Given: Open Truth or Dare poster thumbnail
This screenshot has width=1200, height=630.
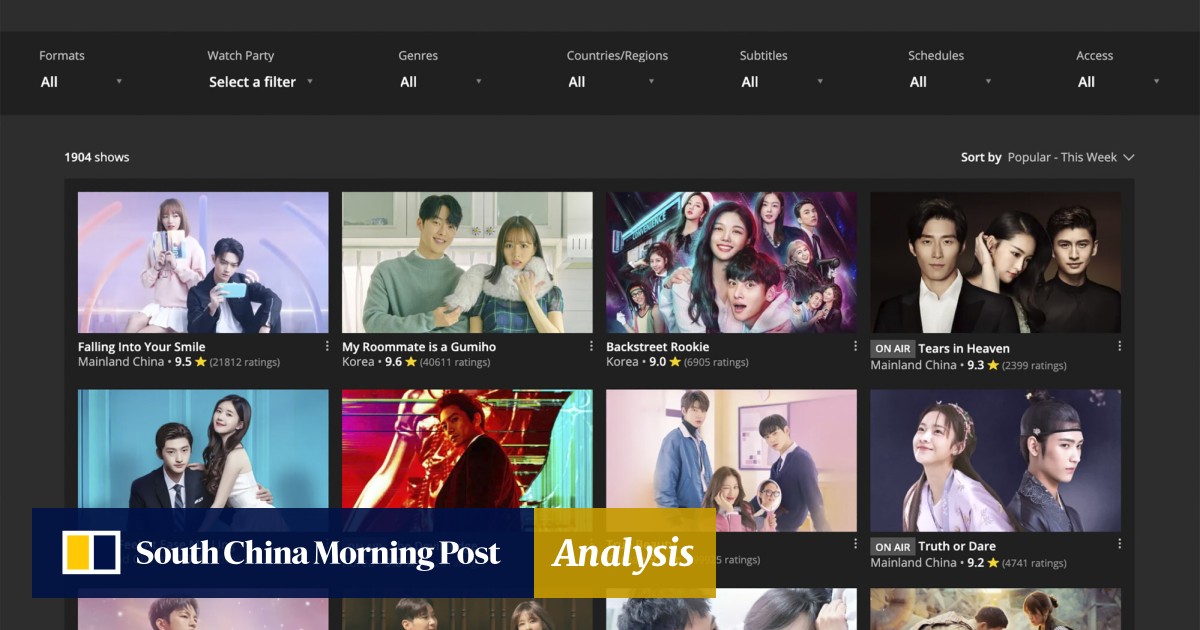Looking at the screenshot, I should tap(995, 460).
